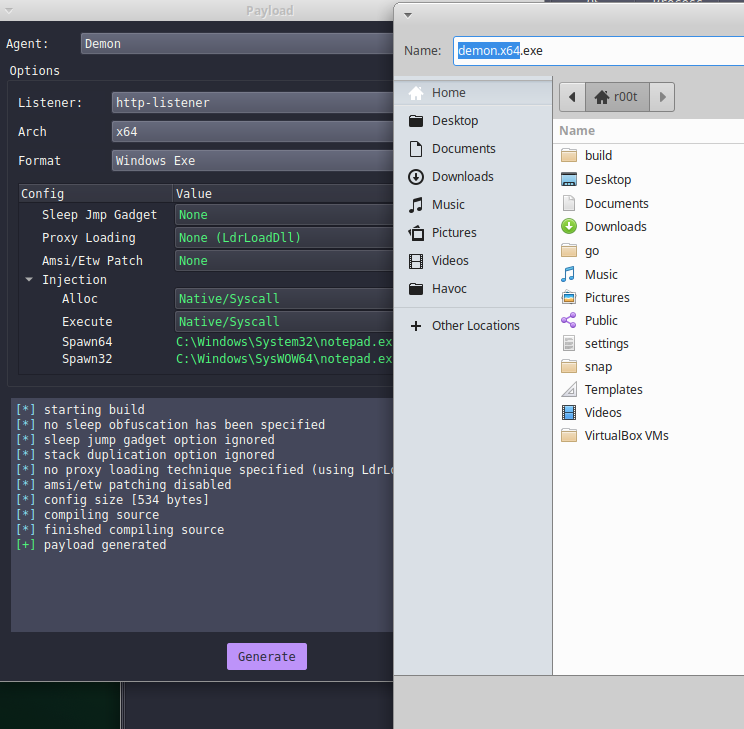Click the Music icon in file list
The height and width of the screenshot is (729, 744).
(569, 274)
